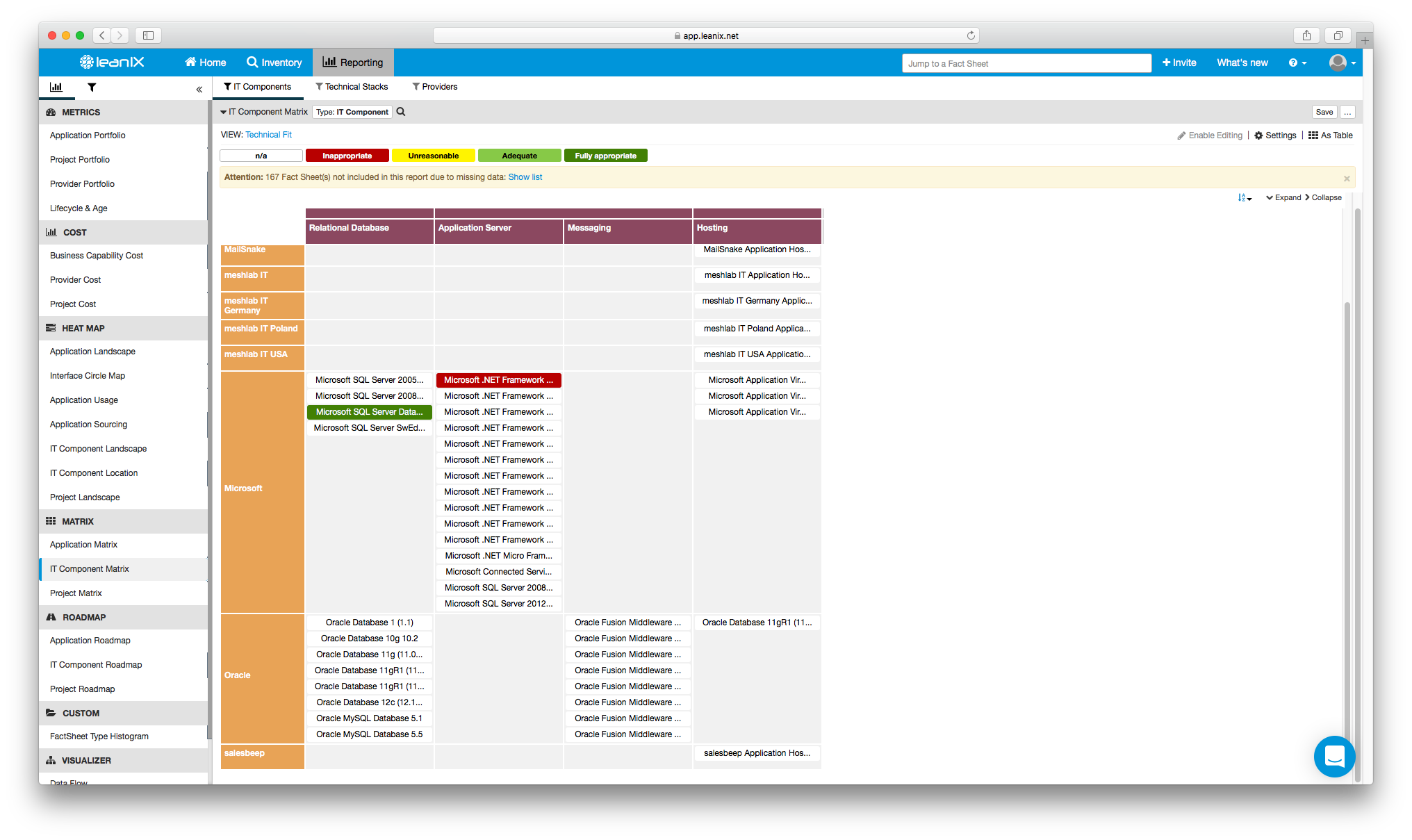Toggle Enable Editing mode
This screenshot has height=840, width=1412.
point(1210,135)
